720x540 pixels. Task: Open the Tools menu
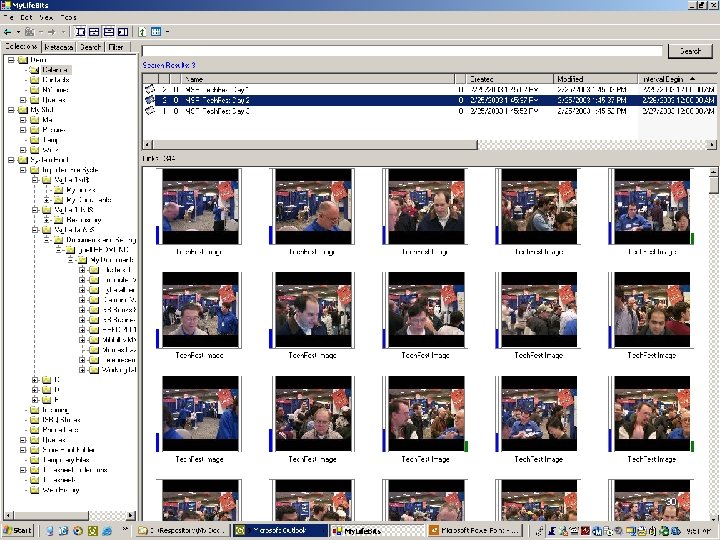pos(68,17)
